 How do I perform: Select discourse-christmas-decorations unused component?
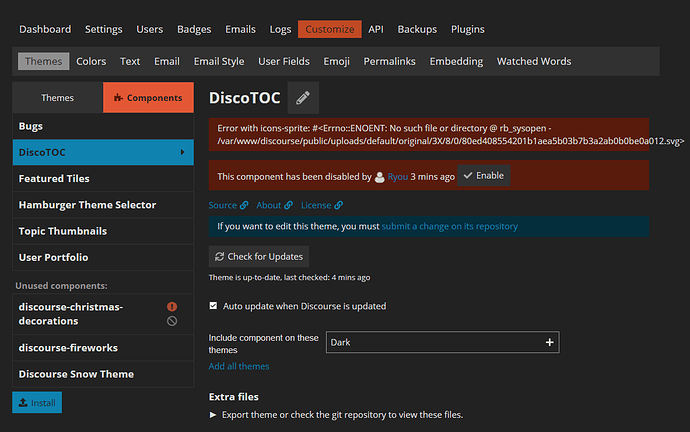point(103,314)
